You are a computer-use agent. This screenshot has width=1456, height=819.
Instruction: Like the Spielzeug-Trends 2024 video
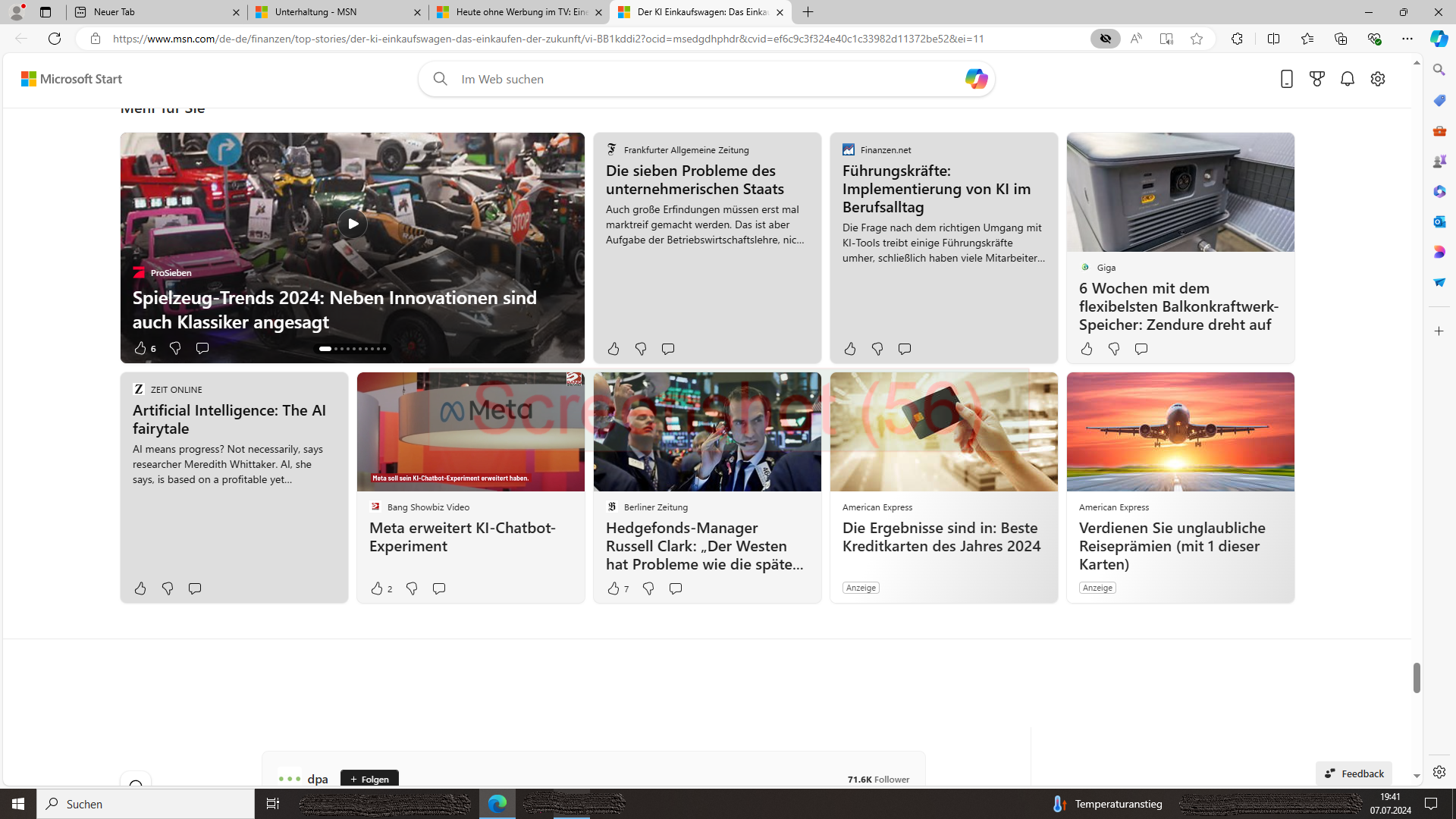click(140, 348)
